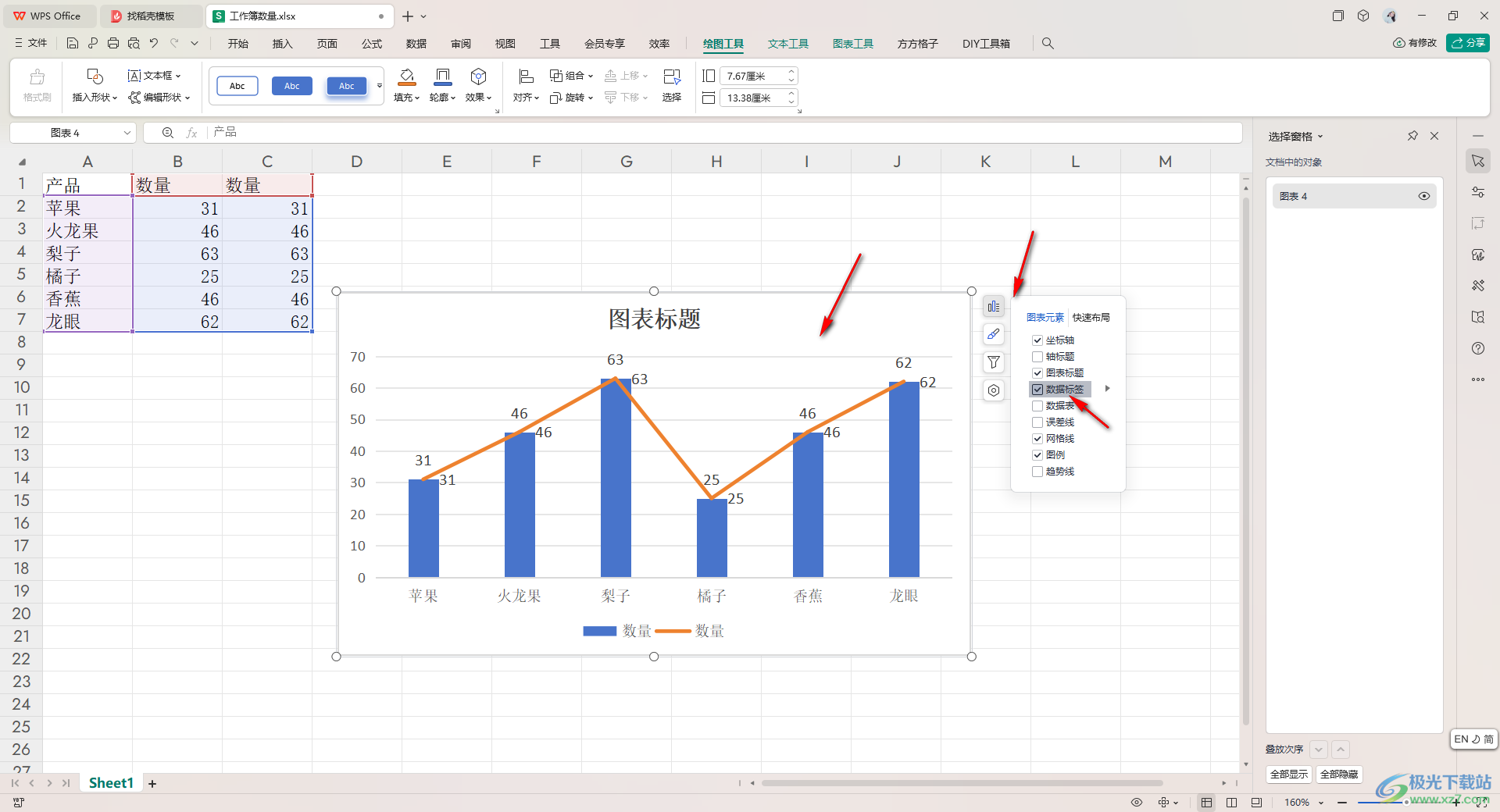Select the Sheet1 tab
The image size is (1500, 812).
pyautogui.click(x=111, y=783)
